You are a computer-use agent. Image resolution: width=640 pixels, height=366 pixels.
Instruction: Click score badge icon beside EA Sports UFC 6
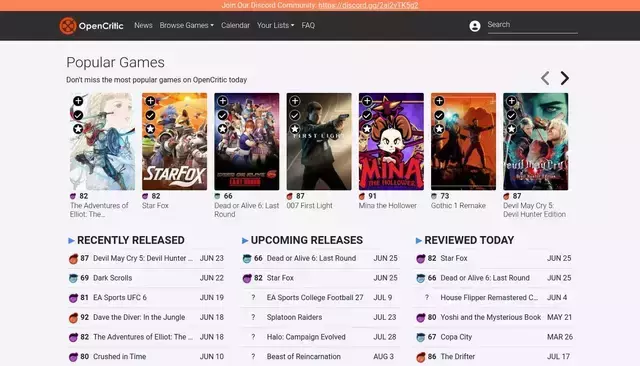click(x=73, y=298)
